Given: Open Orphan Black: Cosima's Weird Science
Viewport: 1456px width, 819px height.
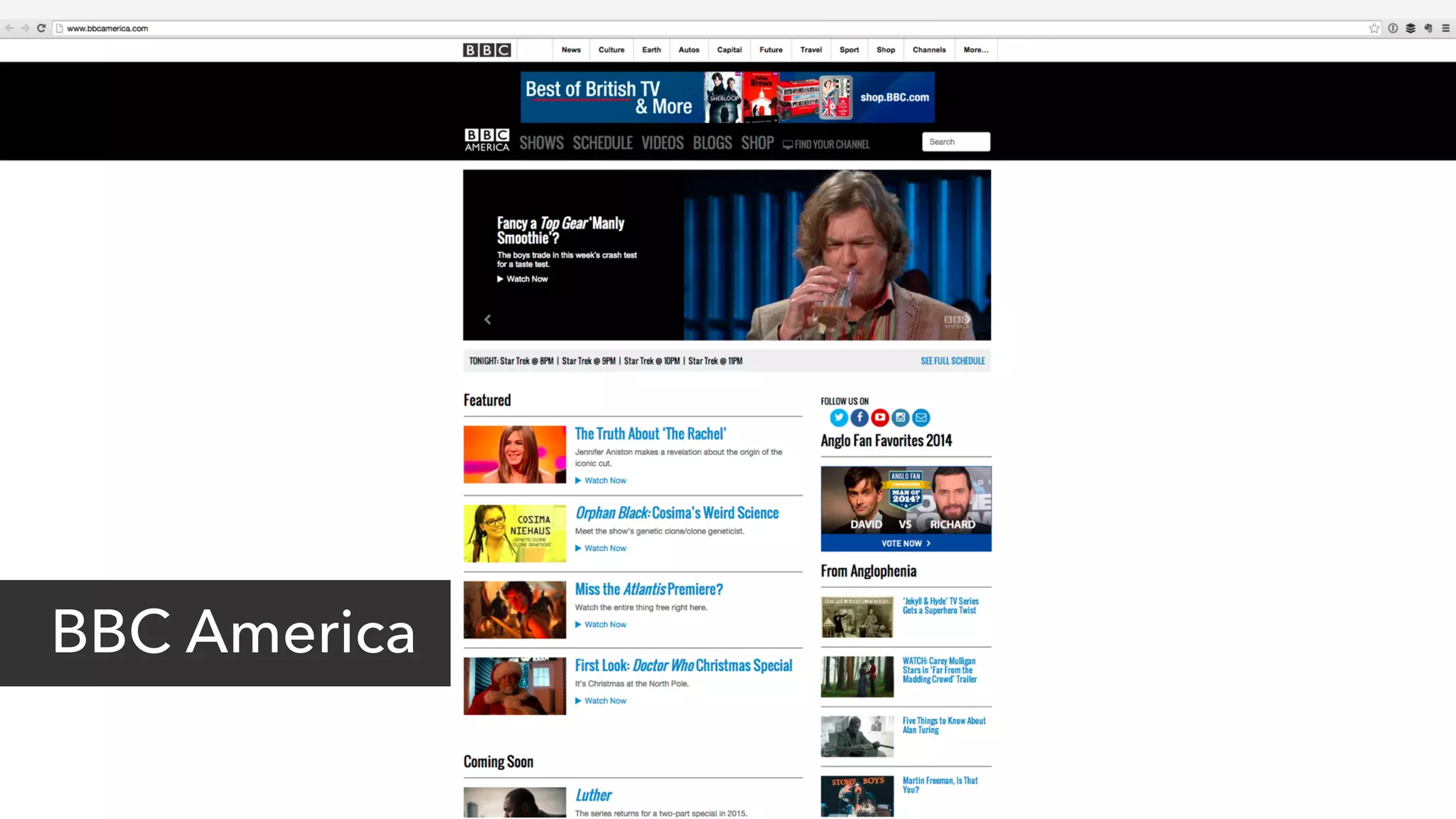Looking at the screenshot, I should coord(677,513).
